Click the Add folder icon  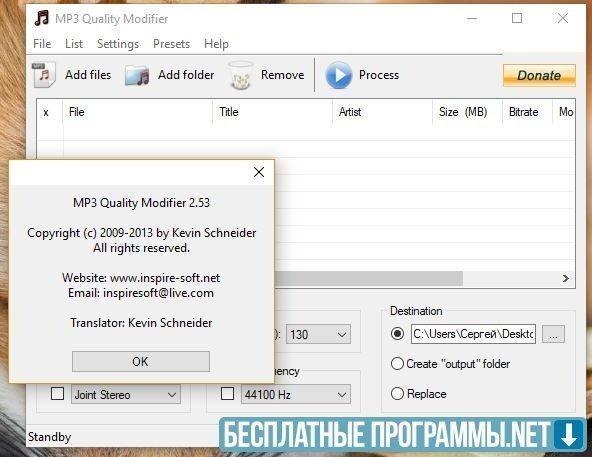pyautogui.click(x=137, y=75)
